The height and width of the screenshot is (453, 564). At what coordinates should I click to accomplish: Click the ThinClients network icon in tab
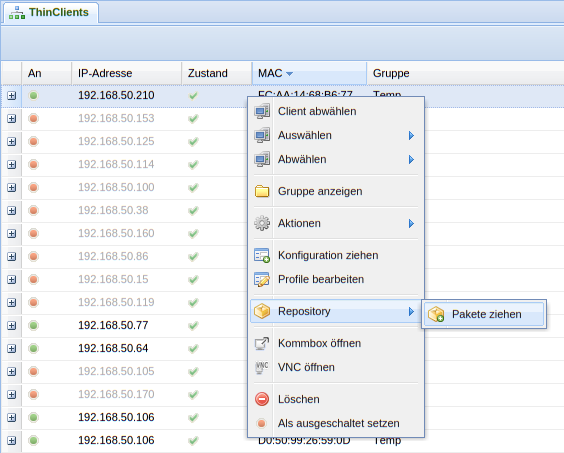(x=17, y=13)
